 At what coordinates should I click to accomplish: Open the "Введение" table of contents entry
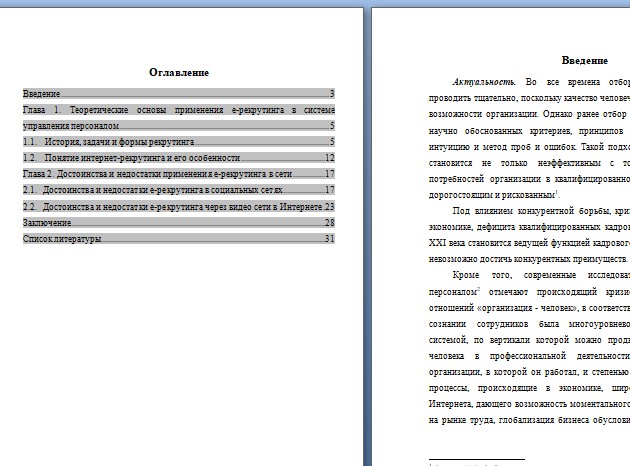42,94
